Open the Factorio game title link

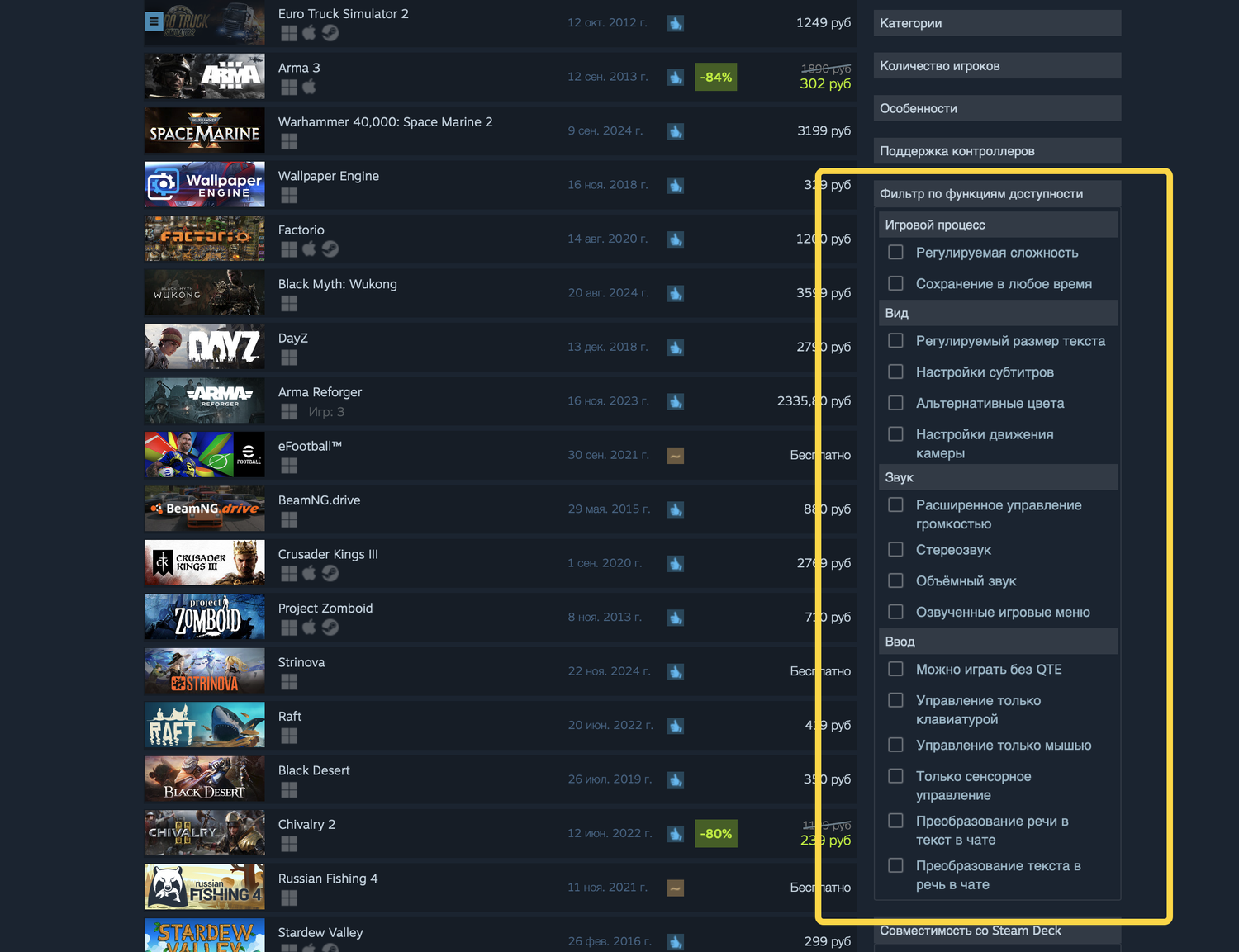coord(301,230)
